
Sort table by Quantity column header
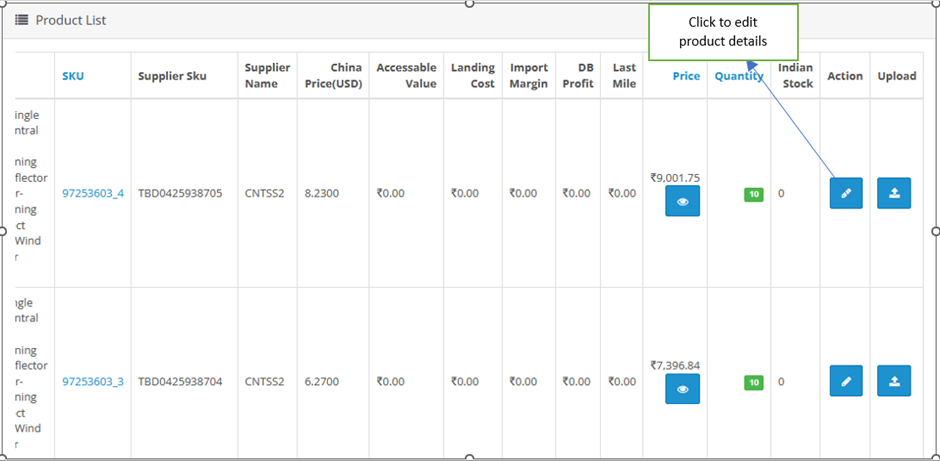pos(739,76)
